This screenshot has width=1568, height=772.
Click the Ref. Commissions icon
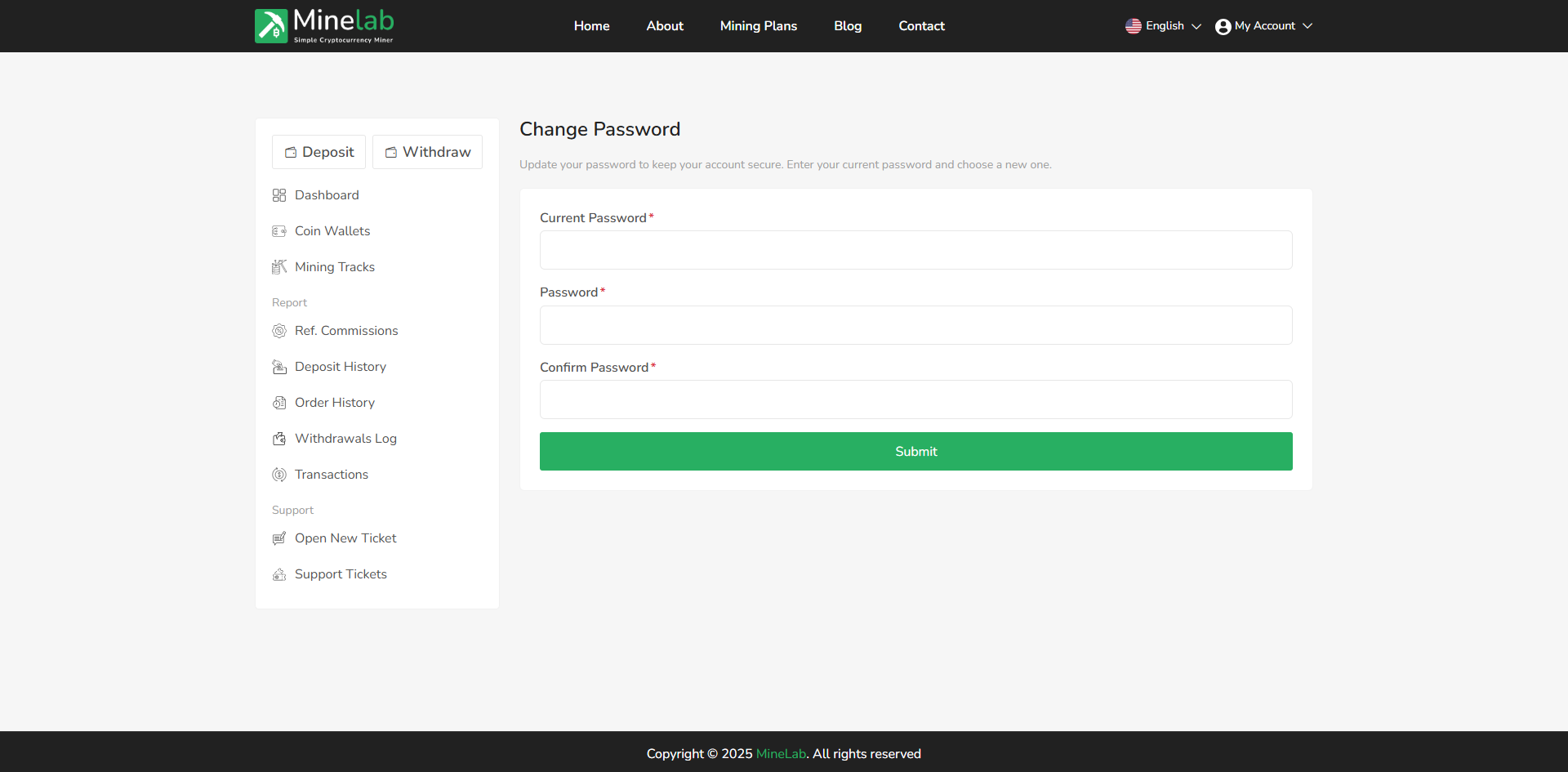279,331
